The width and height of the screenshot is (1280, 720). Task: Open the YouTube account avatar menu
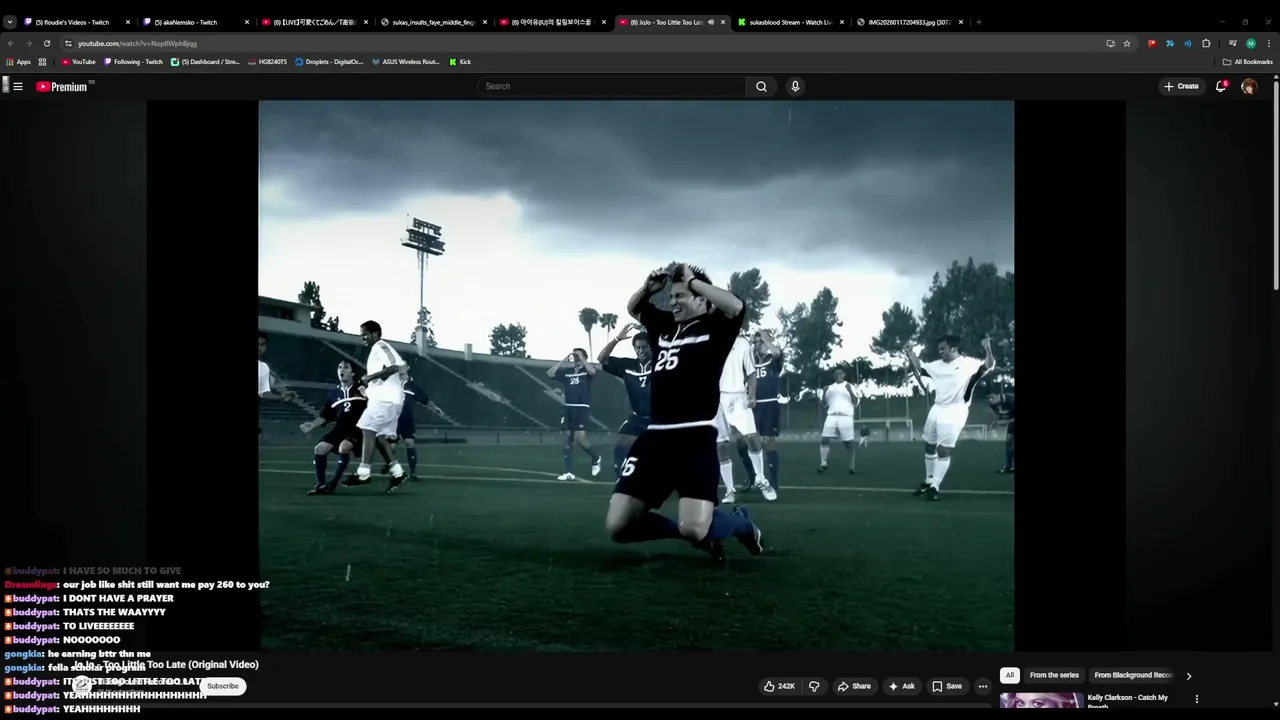tap(1249, 87)
